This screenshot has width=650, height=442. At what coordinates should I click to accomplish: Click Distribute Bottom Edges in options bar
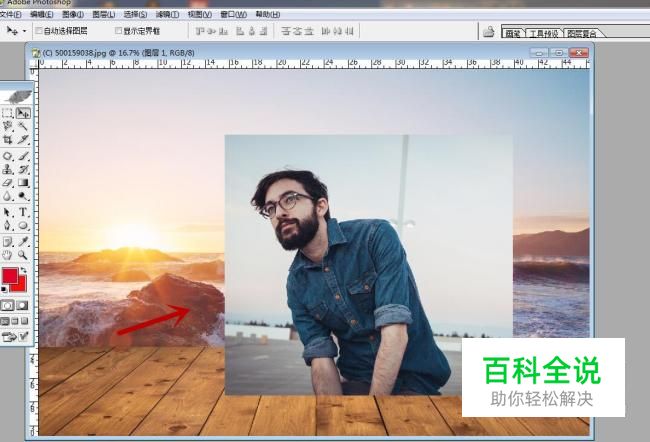309,31
